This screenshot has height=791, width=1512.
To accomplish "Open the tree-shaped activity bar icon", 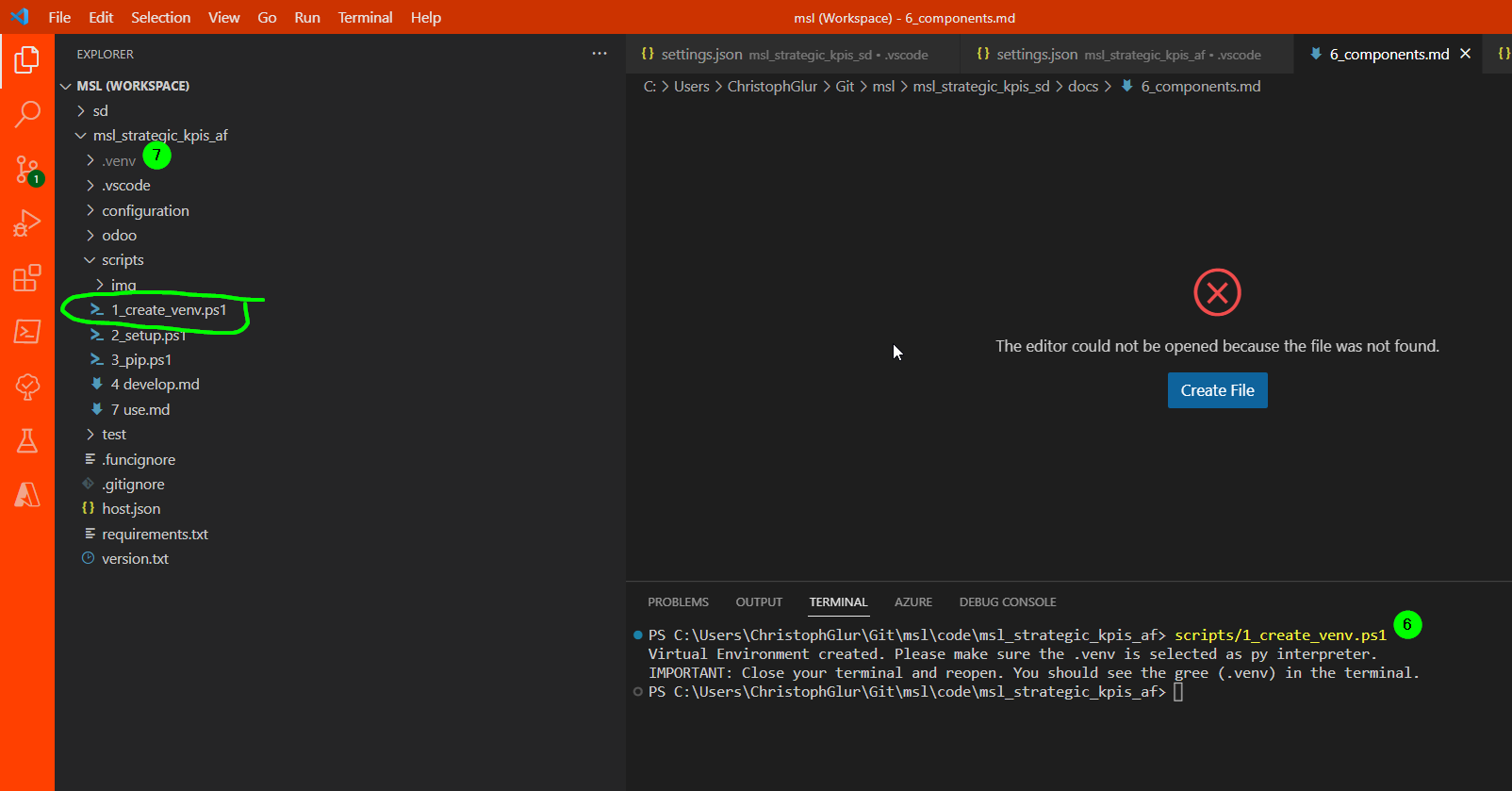I will pyautogui.click(x=27, y=386).
